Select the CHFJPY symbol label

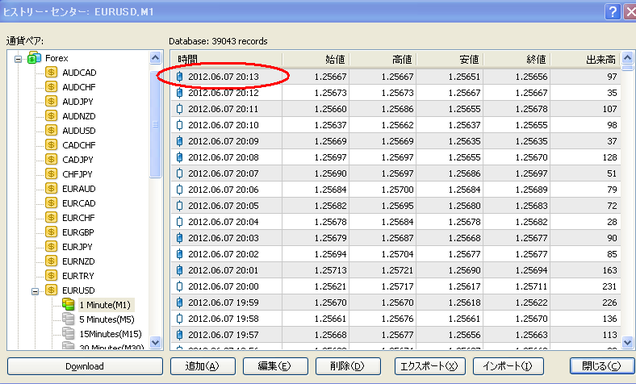[77, 174]
